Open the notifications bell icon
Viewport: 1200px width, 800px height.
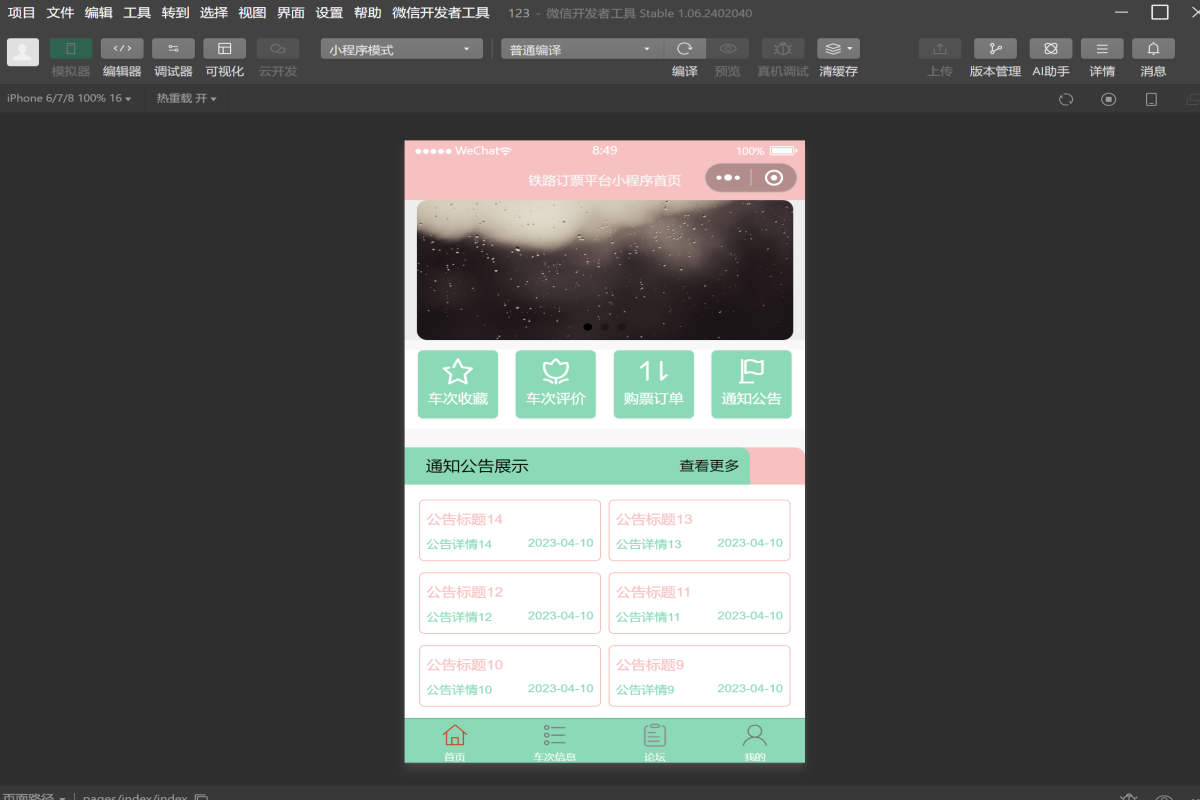[x=1153, y=49]
